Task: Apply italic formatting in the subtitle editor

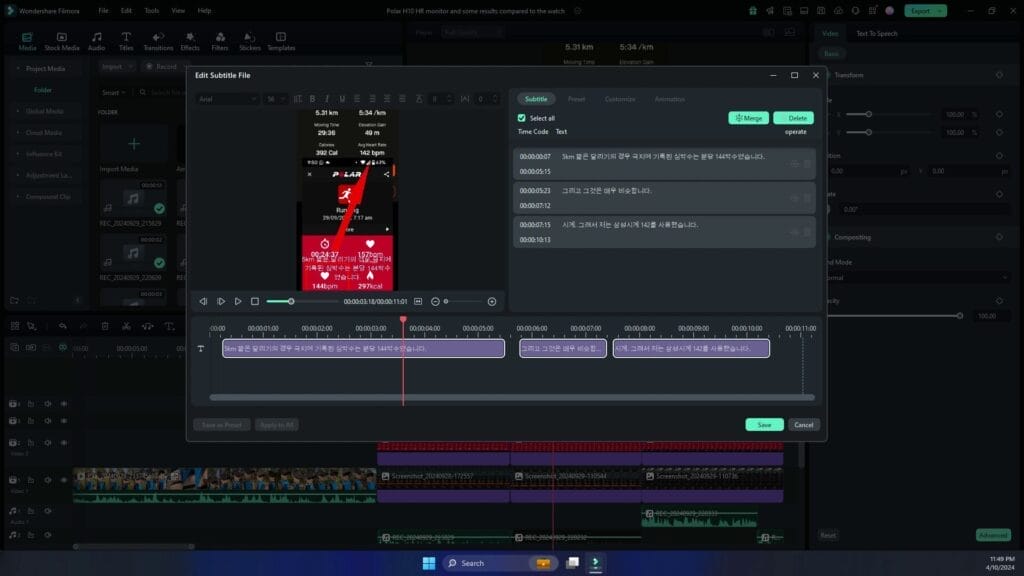Action: point(327,98)
